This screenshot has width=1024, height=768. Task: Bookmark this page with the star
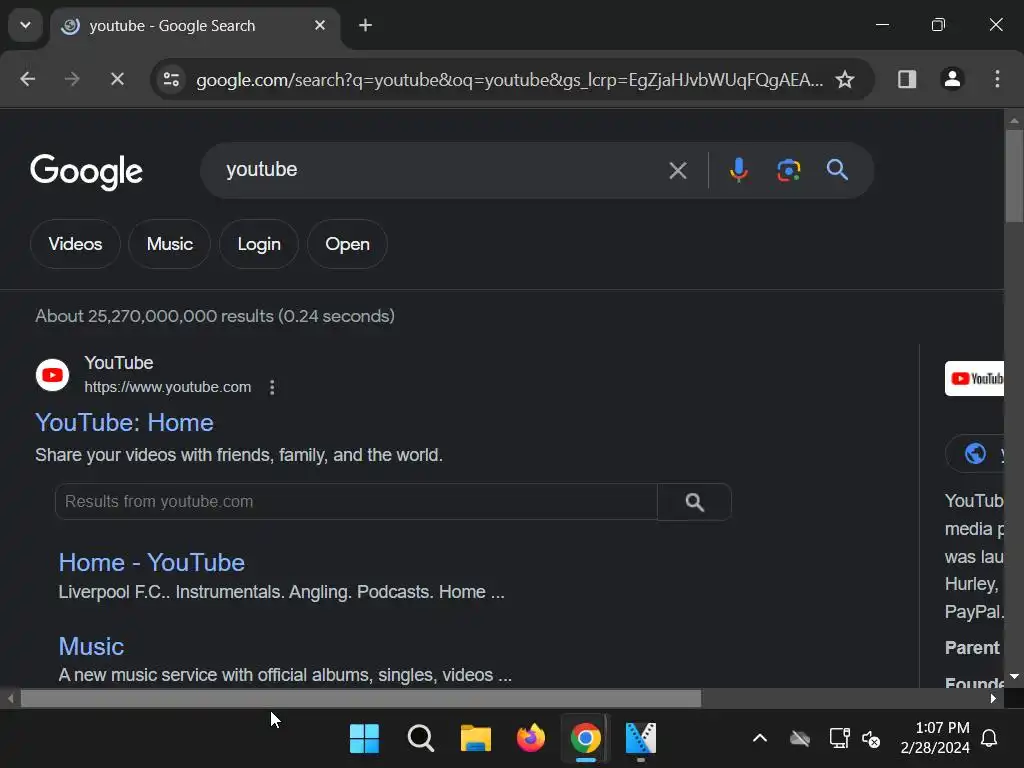(x=845, y=80)
